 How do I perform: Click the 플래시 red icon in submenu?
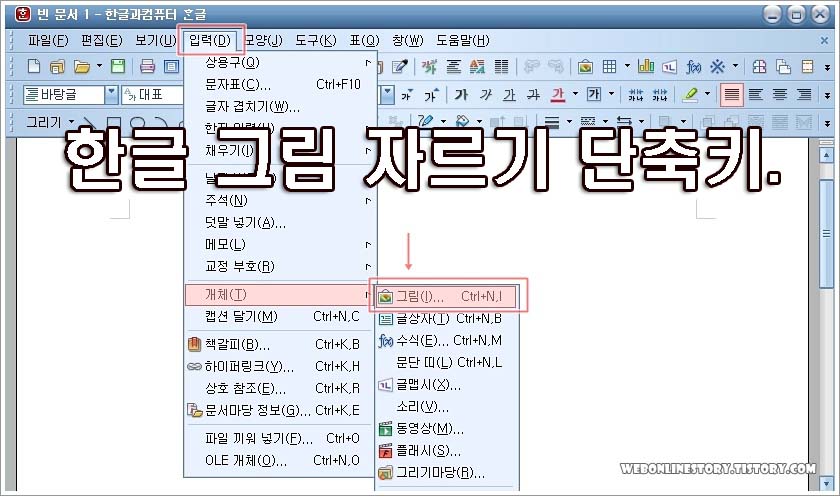pos(385,450)
